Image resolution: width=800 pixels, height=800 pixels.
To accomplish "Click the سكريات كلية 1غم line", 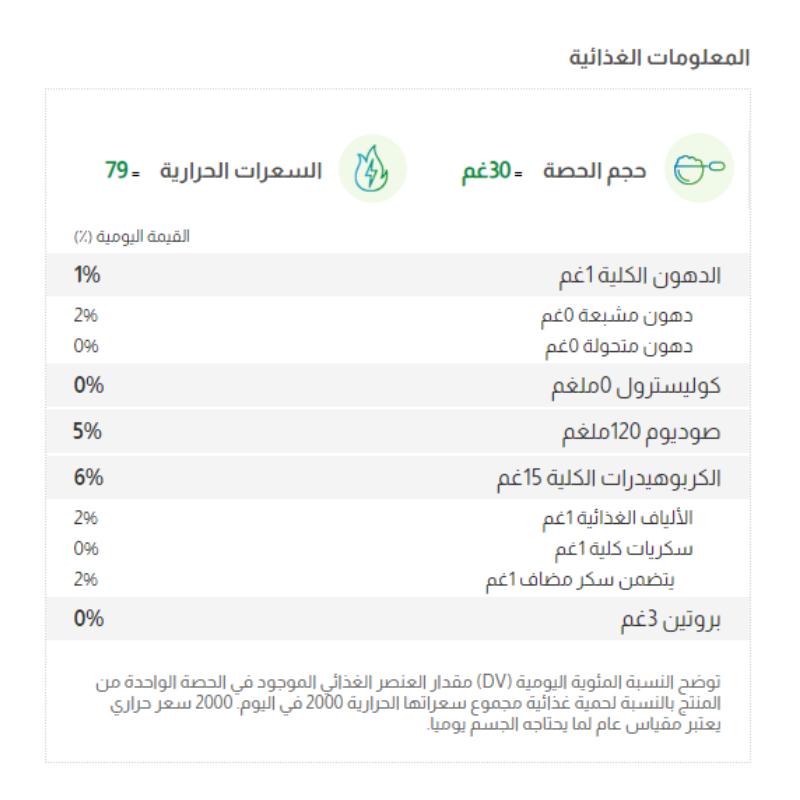I will point(624,549).
